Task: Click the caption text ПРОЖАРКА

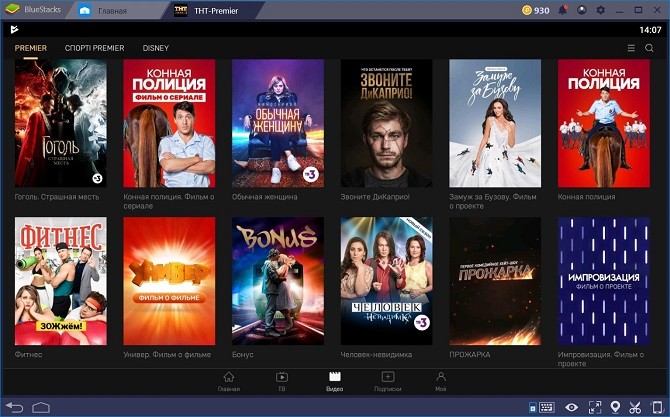Action: [x=470, y=355]
